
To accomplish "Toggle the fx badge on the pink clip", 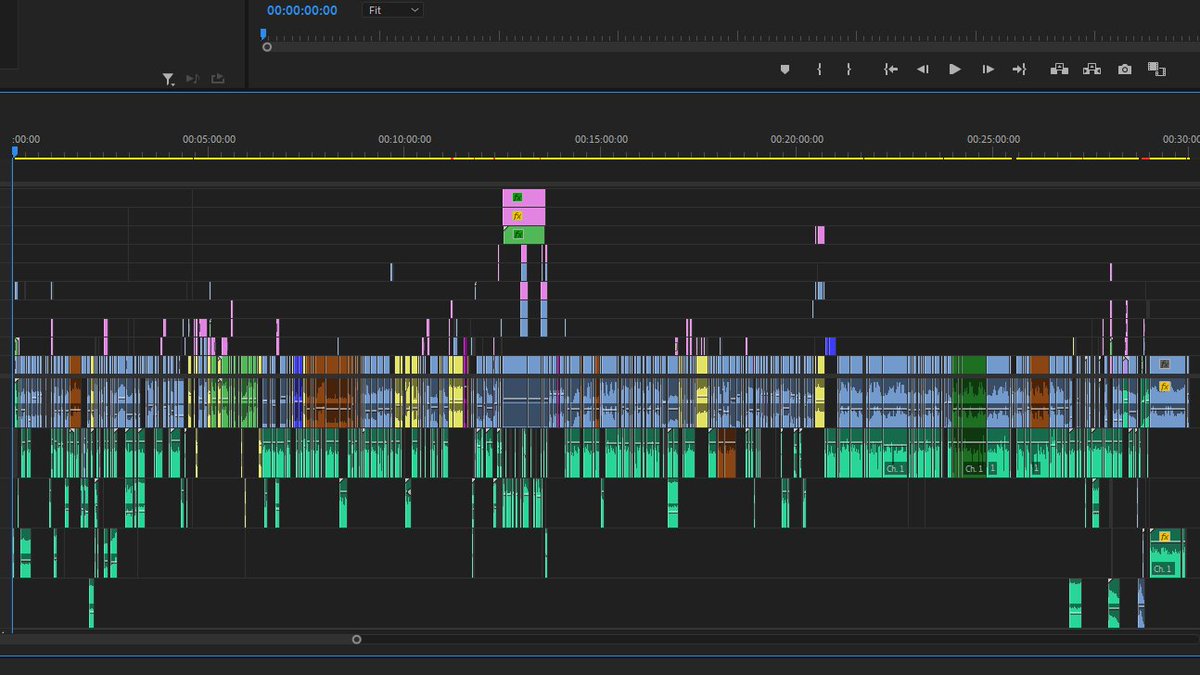I will click(x=519, y=214).
